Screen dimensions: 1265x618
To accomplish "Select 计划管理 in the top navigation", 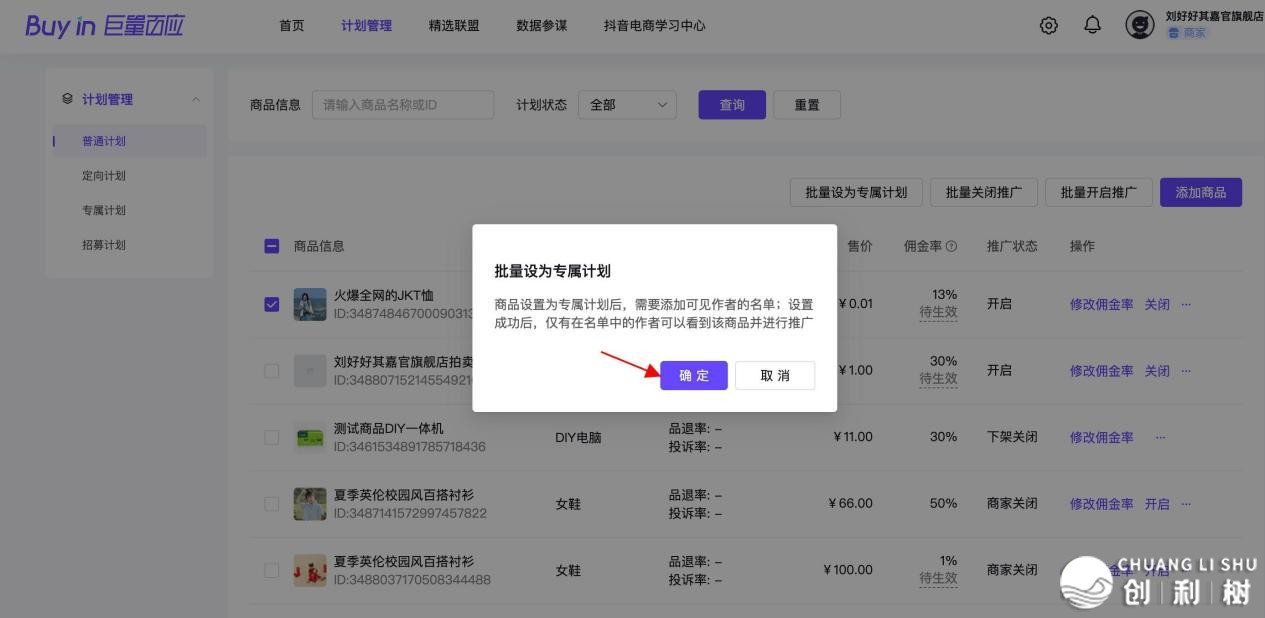I will tap(366, 26).
